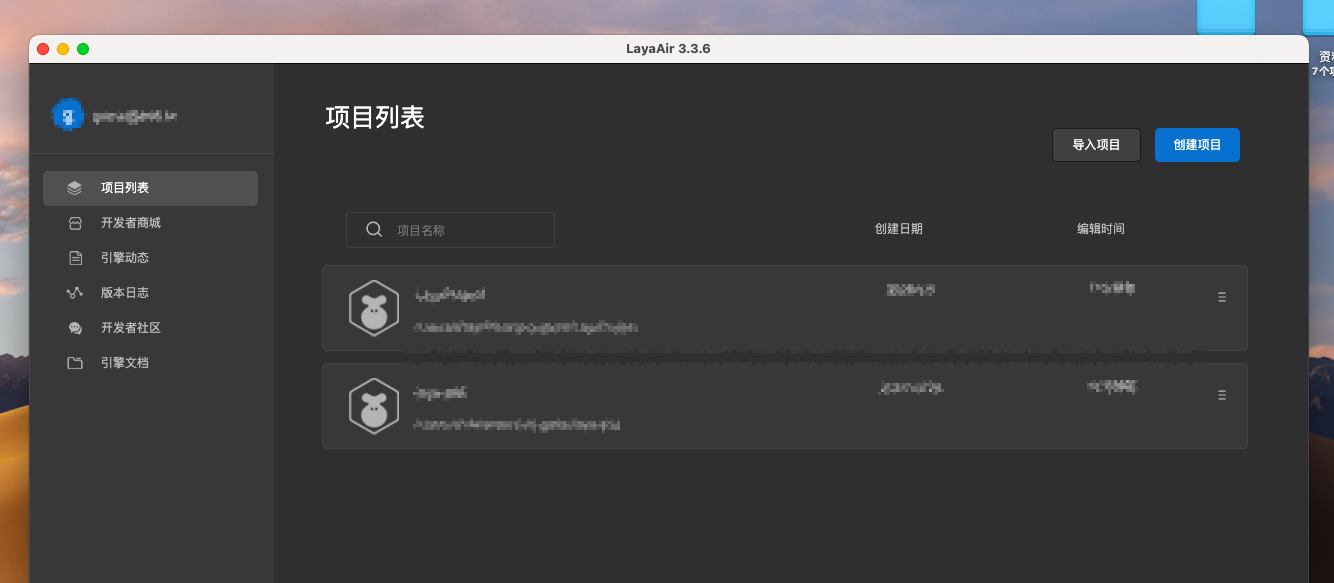The width and height of the screenshot is (1334, 583).
Task: Click the search magnifier icon
Action: pos(374,229)
